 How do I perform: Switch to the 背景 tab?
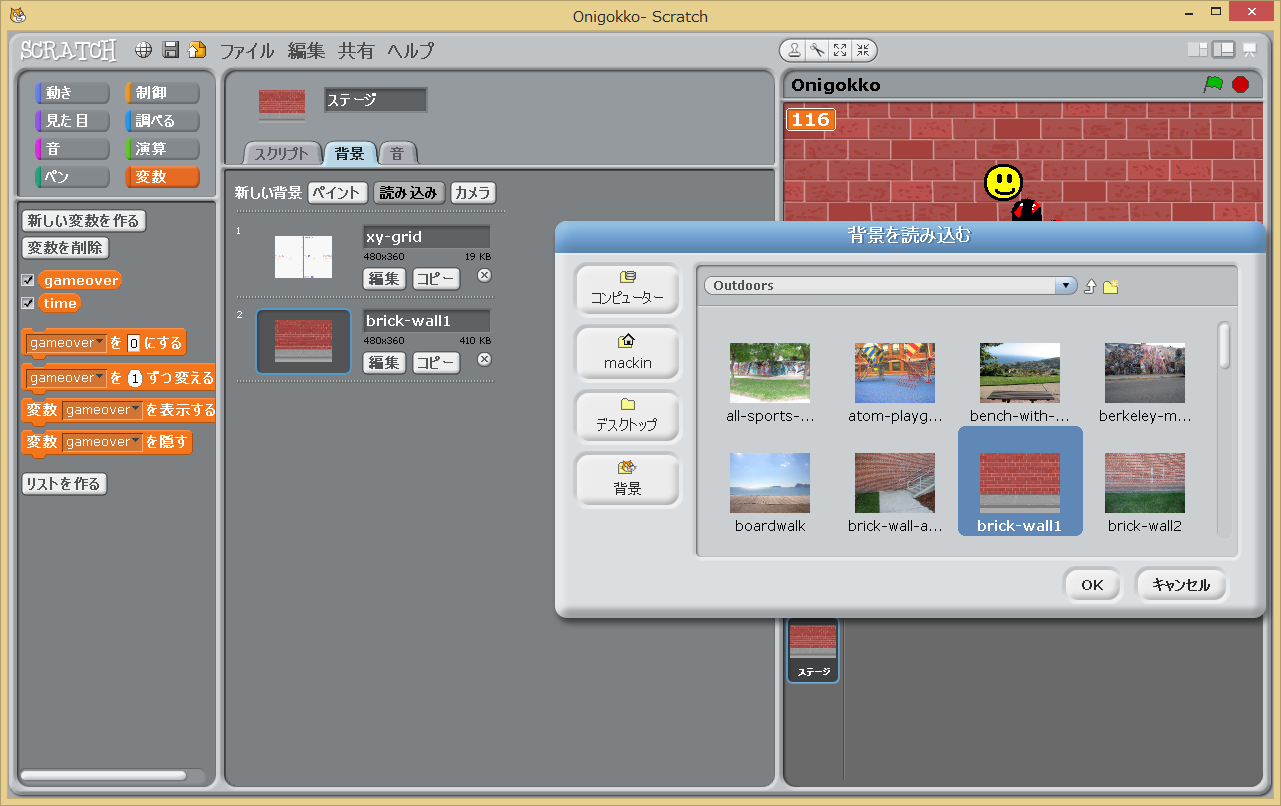(x=349, y=154)
